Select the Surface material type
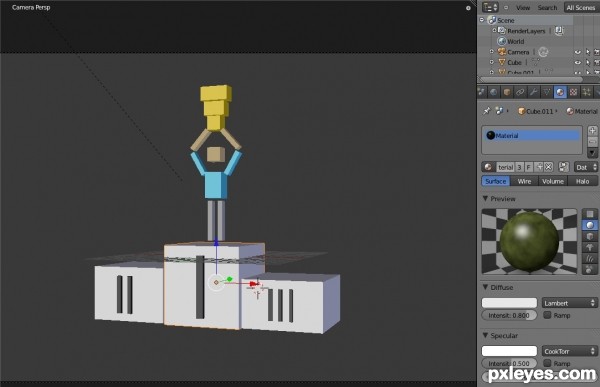 [496, 181]
